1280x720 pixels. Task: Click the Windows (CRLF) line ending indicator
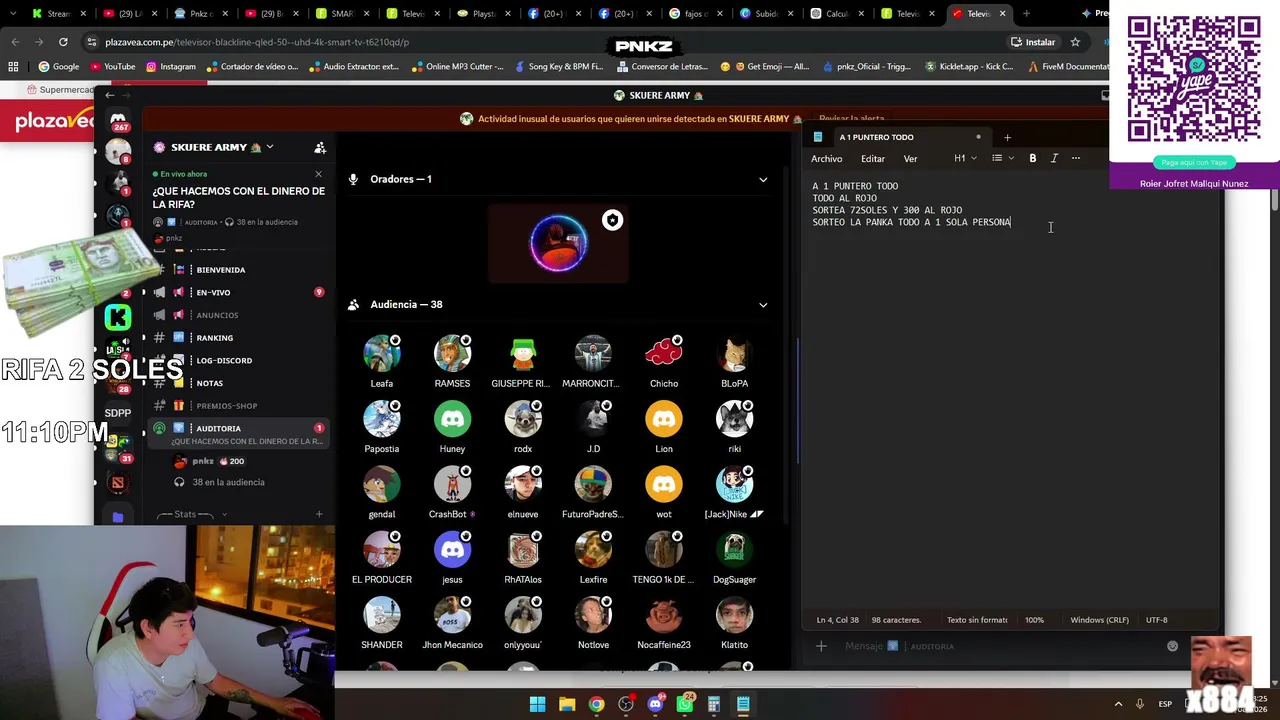pyautogui.click(x=1099, y=620)
